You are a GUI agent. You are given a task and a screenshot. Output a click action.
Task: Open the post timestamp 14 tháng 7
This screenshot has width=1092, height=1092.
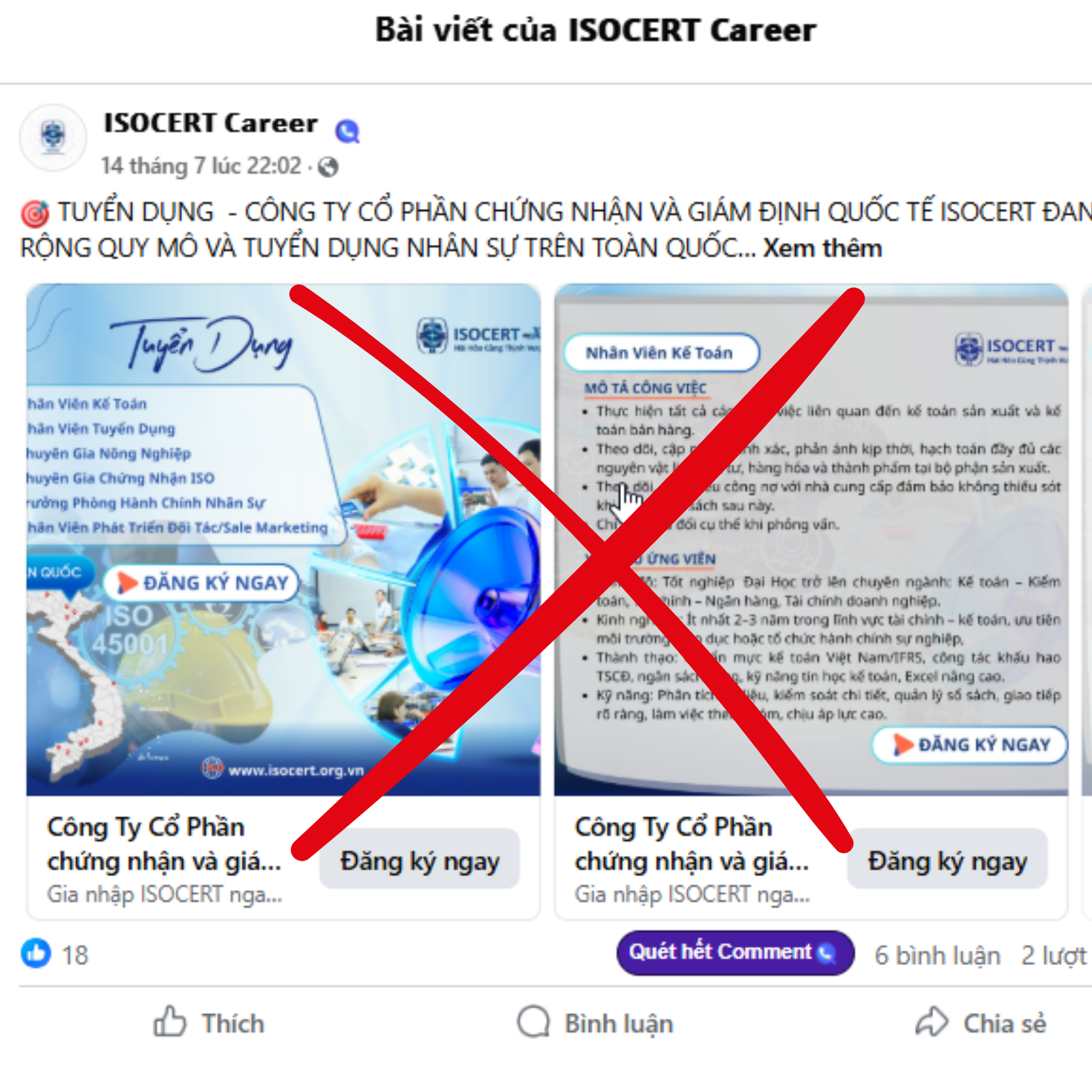(x=201, y=166)
